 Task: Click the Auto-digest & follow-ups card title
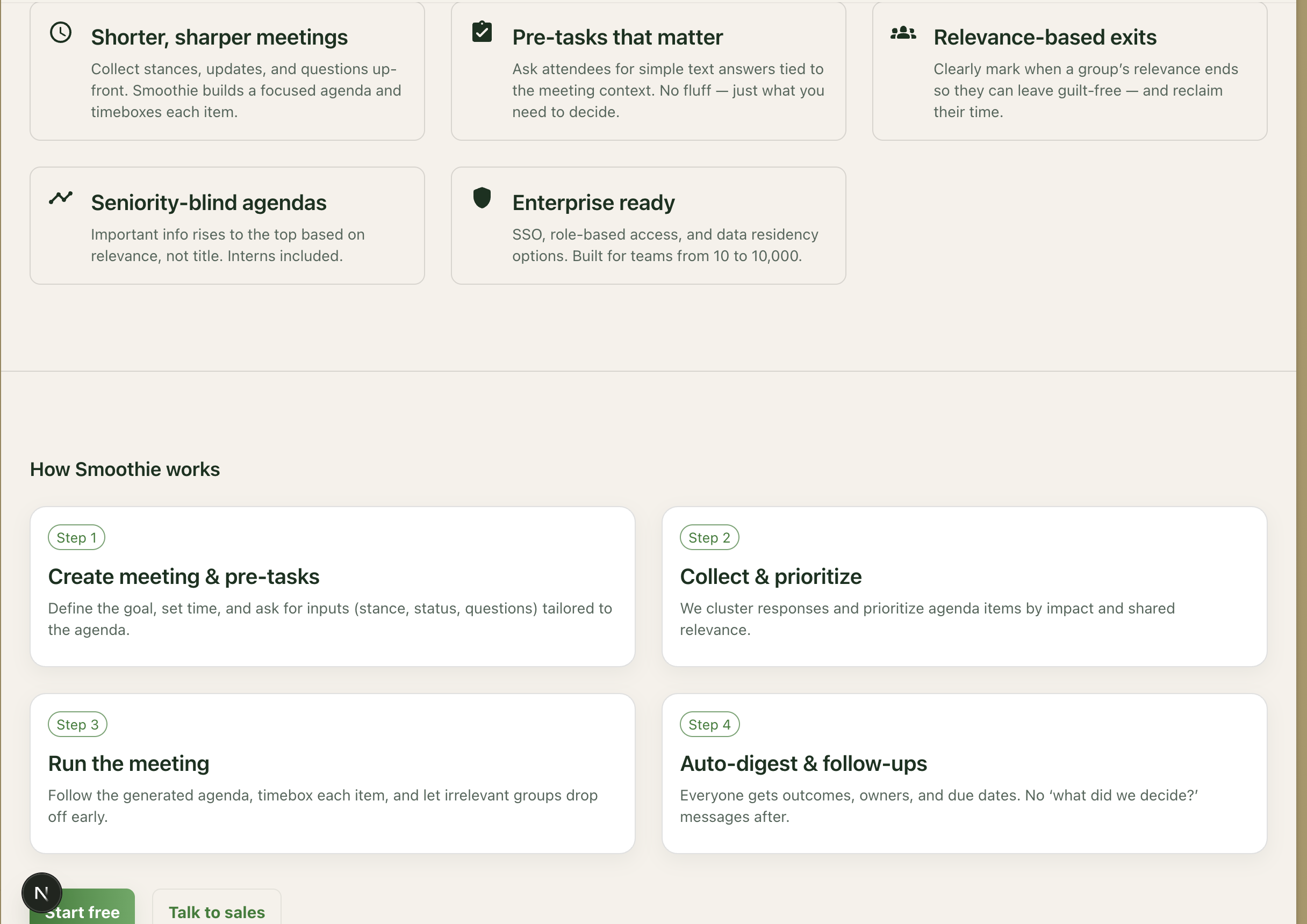pyautogui.click(x=803, y=763)
